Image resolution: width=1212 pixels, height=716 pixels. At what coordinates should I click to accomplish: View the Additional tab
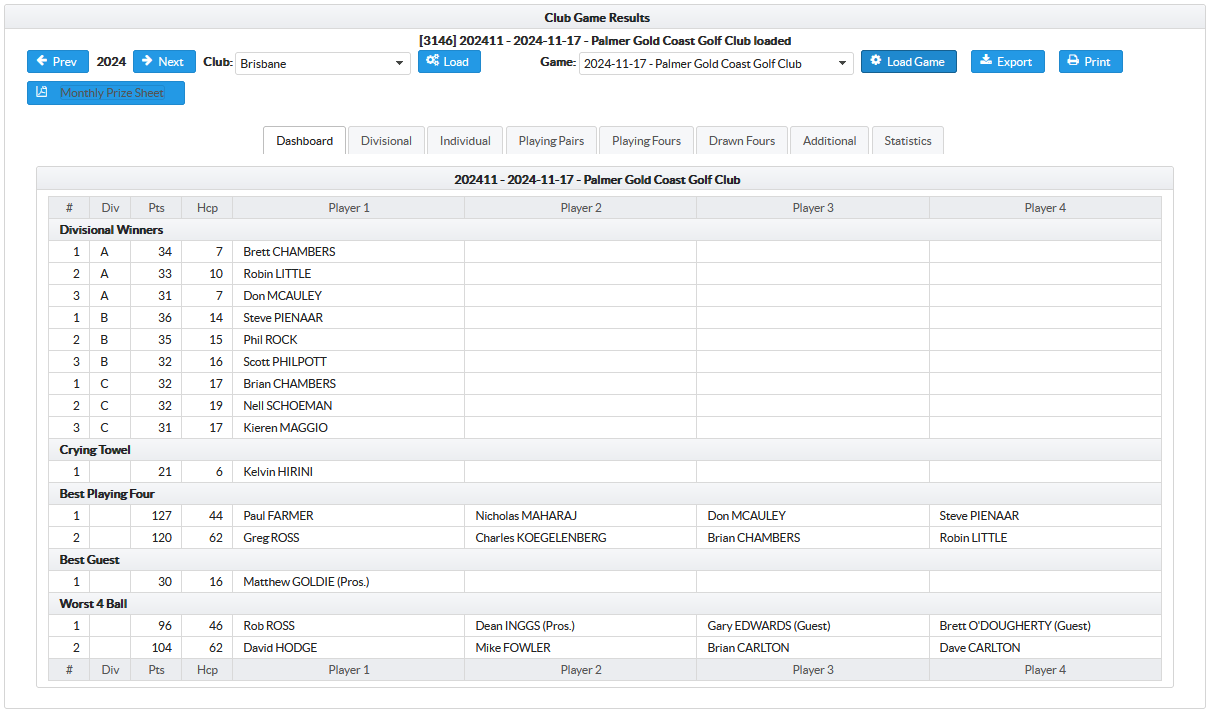coord(829,141)
